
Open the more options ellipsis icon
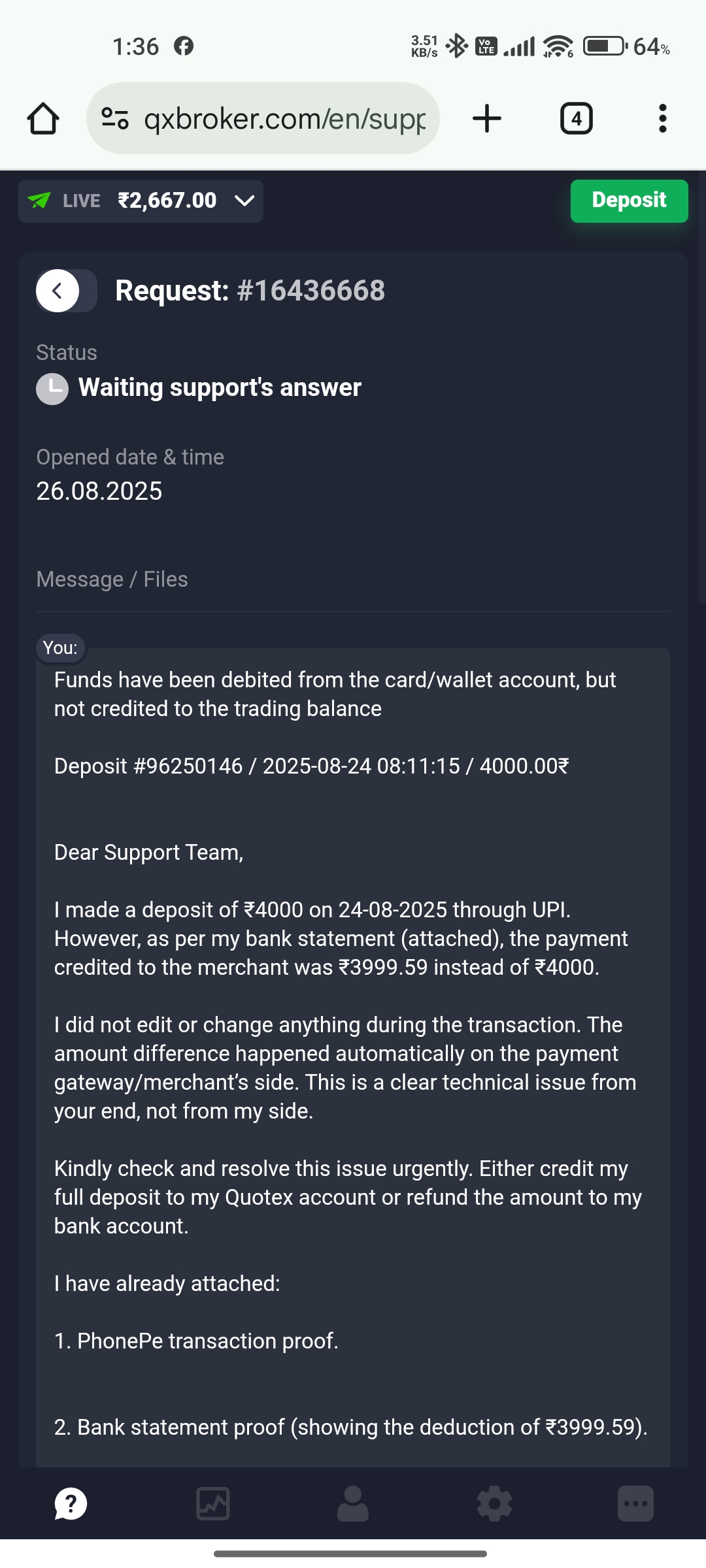click(x=635, y=1503)
